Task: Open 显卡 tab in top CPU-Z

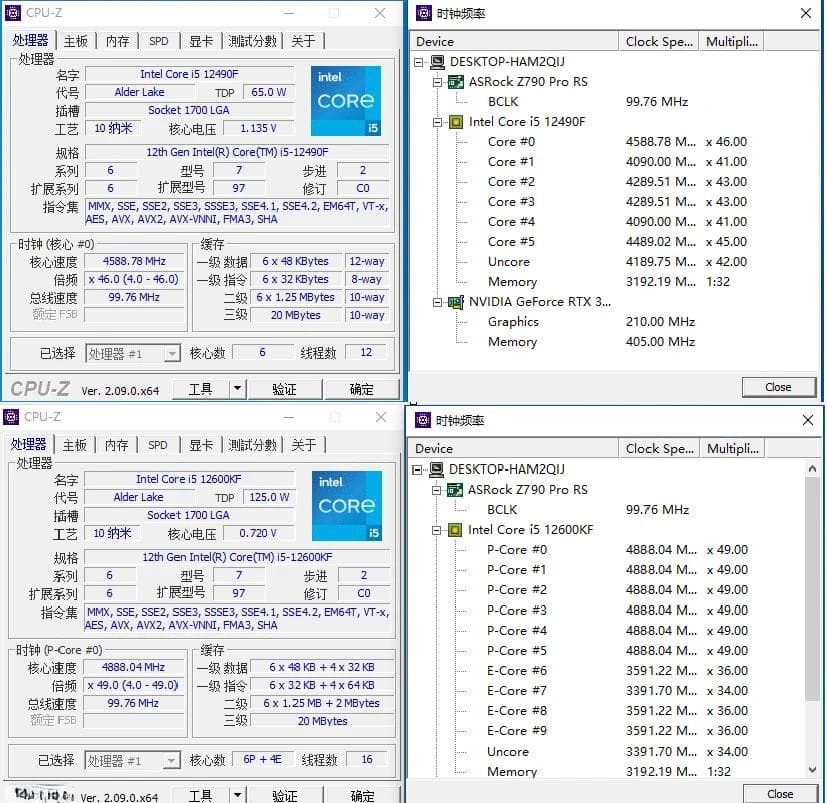Action: click(x=201, y=41)
